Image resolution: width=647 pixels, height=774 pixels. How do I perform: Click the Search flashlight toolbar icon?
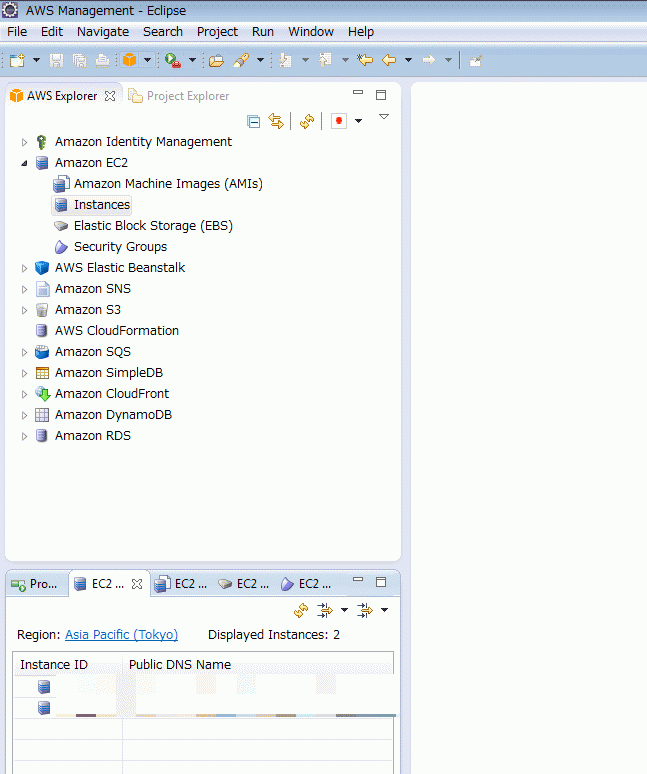click(241, 60)
